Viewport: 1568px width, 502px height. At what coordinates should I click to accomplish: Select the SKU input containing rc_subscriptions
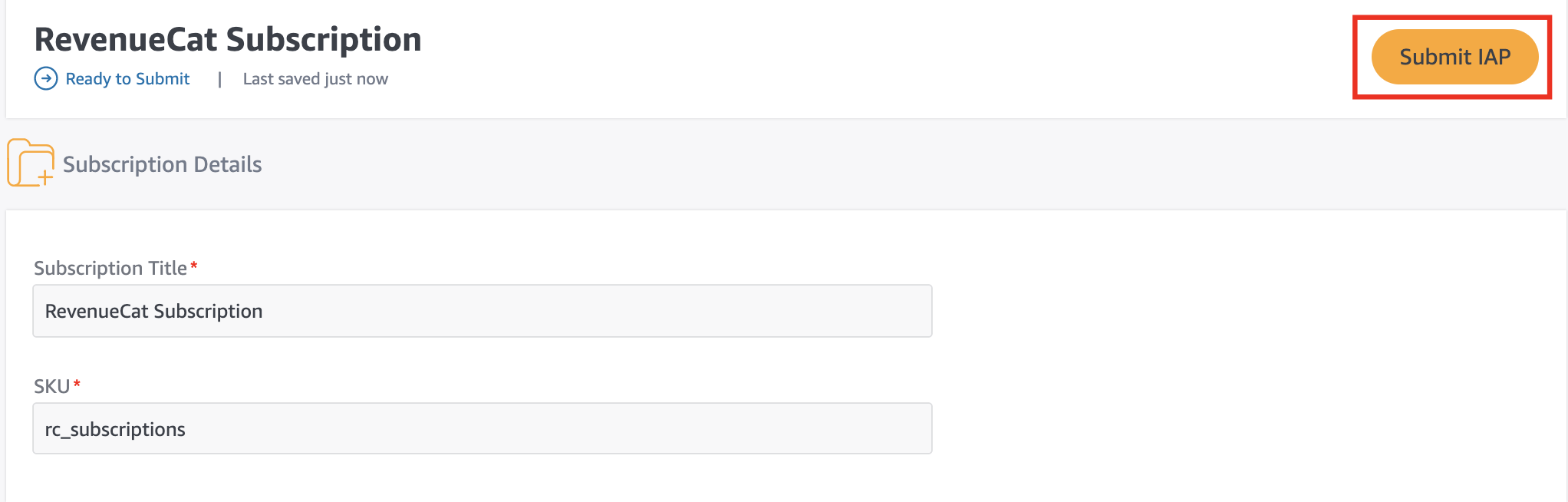coord(482,428)
